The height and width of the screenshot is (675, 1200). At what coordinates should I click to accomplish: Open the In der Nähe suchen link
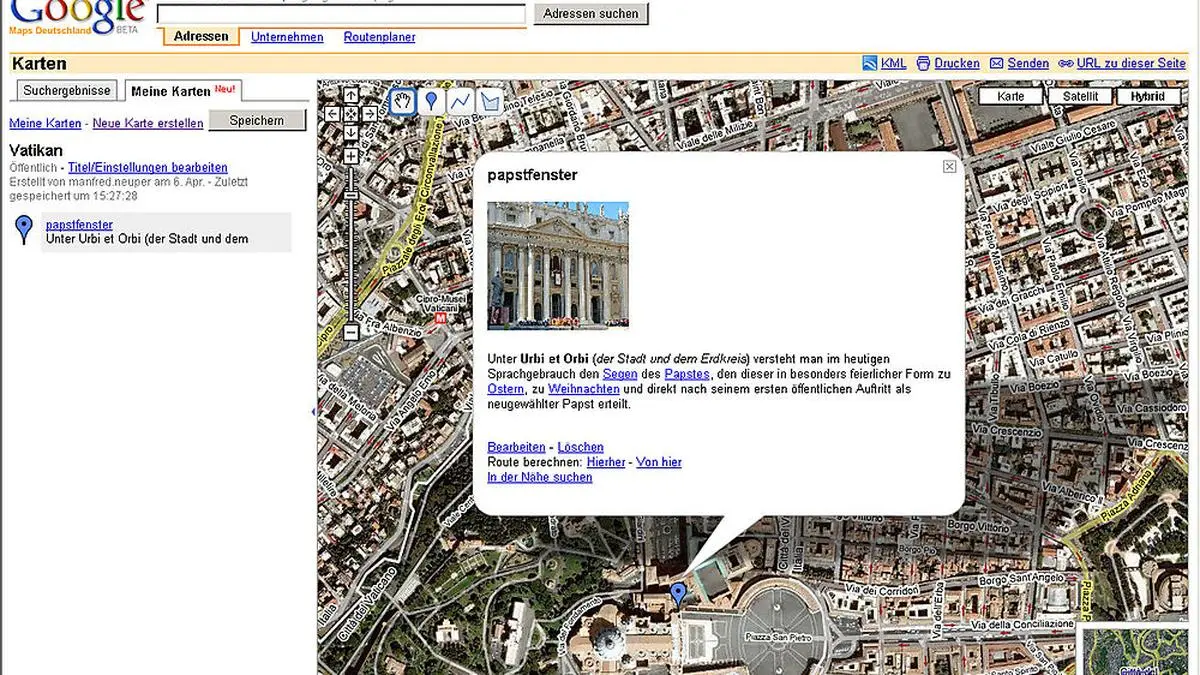539,477
